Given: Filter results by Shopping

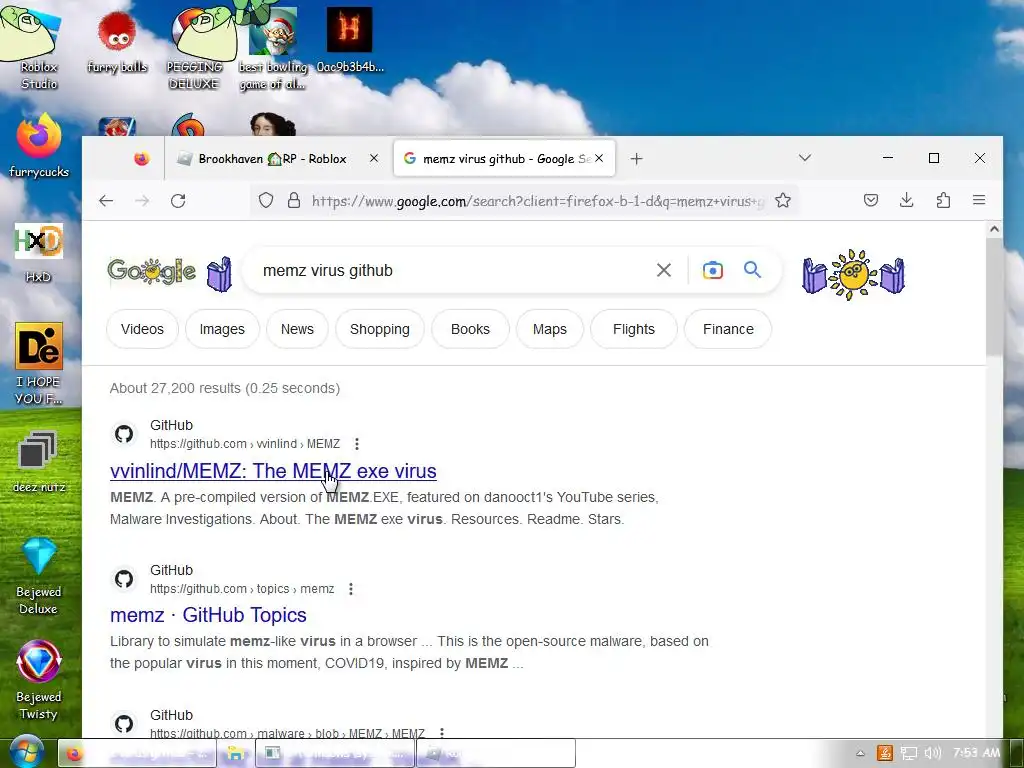Looking at the screenshot, I should point(379,329).
